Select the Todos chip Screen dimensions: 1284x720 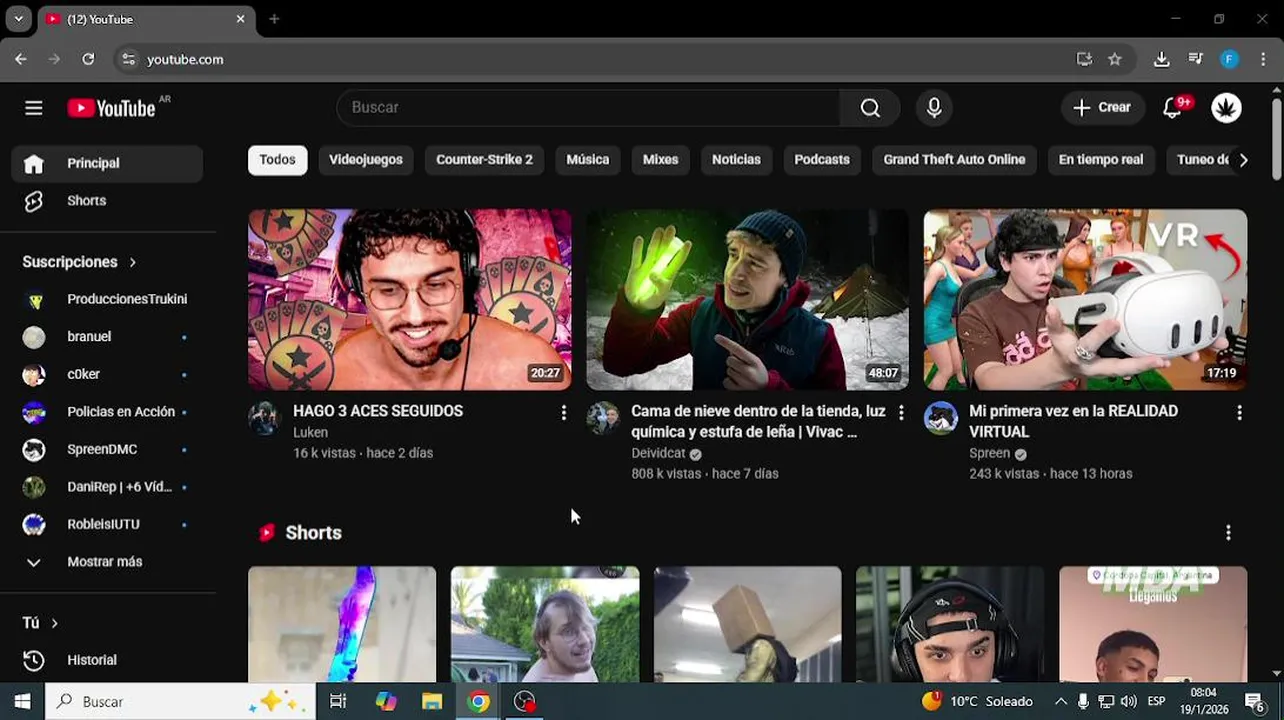tap(277, 160)
